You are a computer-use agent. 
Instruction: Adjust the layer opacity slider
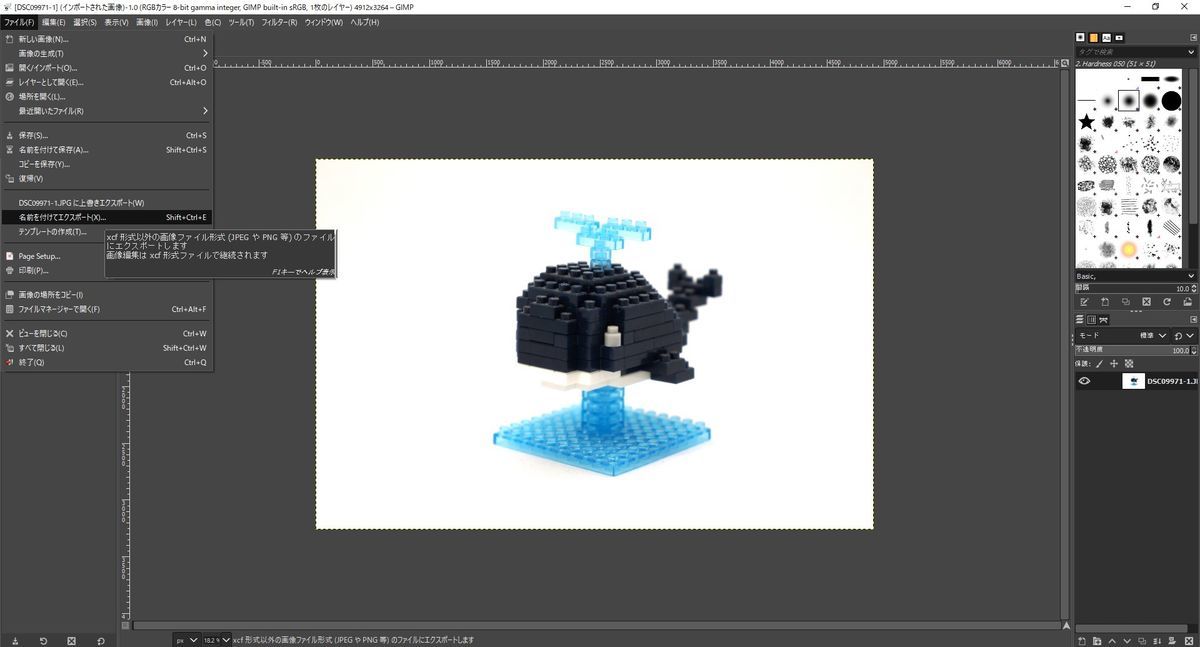(x=1135, y=351)
